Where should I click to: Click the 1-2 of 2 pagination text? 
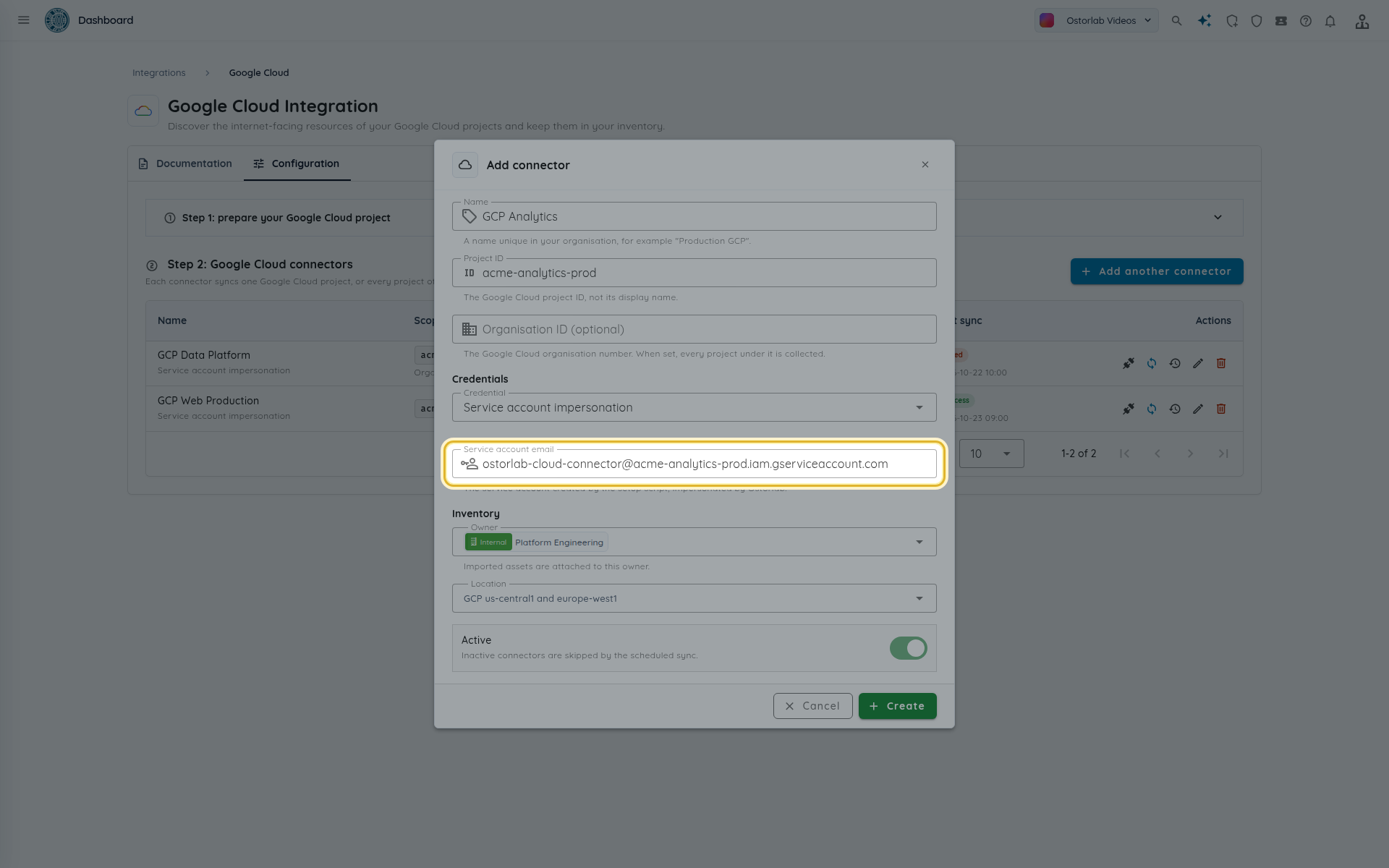pyautogui.click(x=1079, y=454)
